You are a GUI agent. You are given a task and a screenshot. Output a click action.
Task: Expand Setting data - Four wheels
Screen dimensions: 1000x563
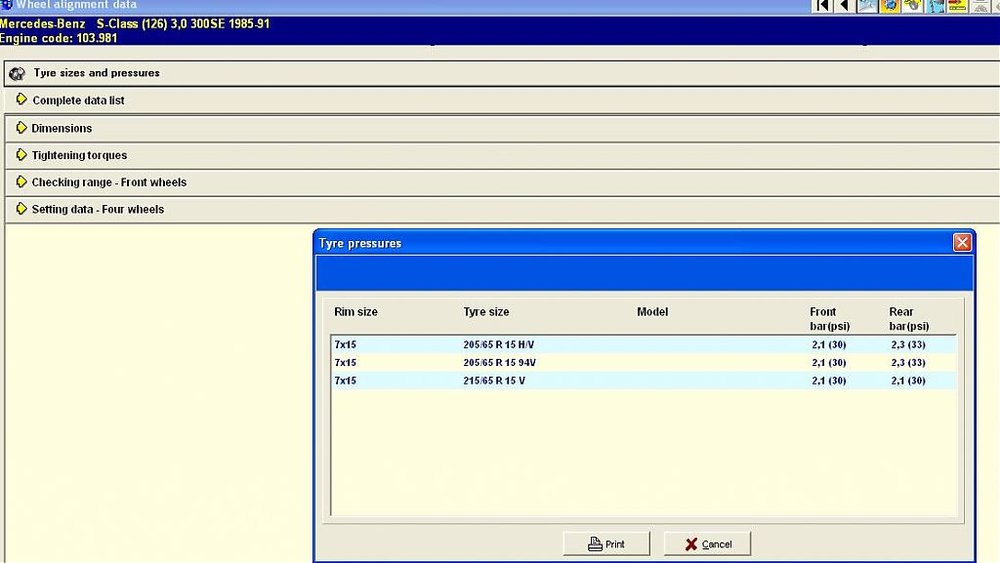coord(502,209)
